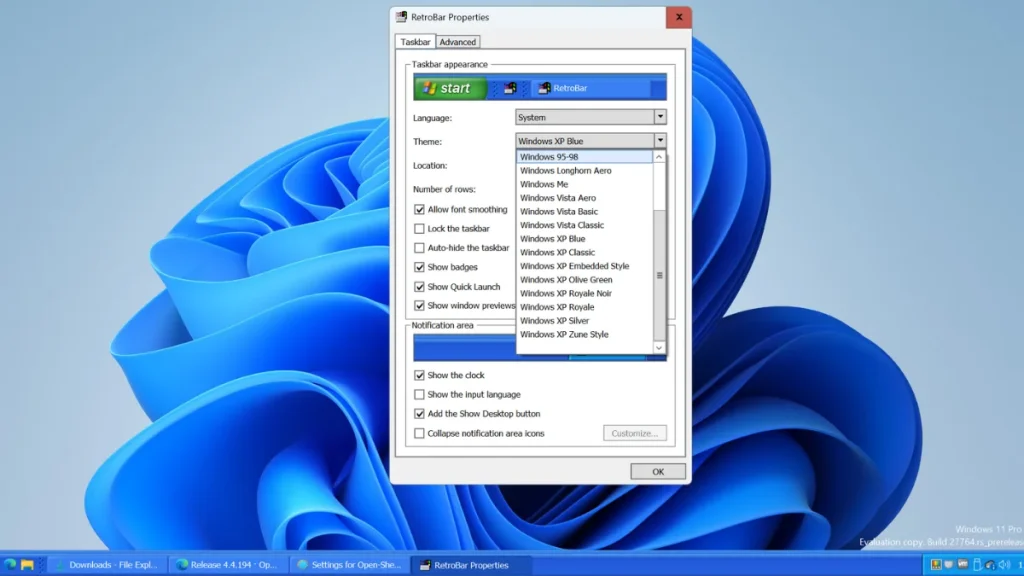Screen dimensions: 1024x576
Task: Enable Show the input language
Action: click(x=419, y=394)
